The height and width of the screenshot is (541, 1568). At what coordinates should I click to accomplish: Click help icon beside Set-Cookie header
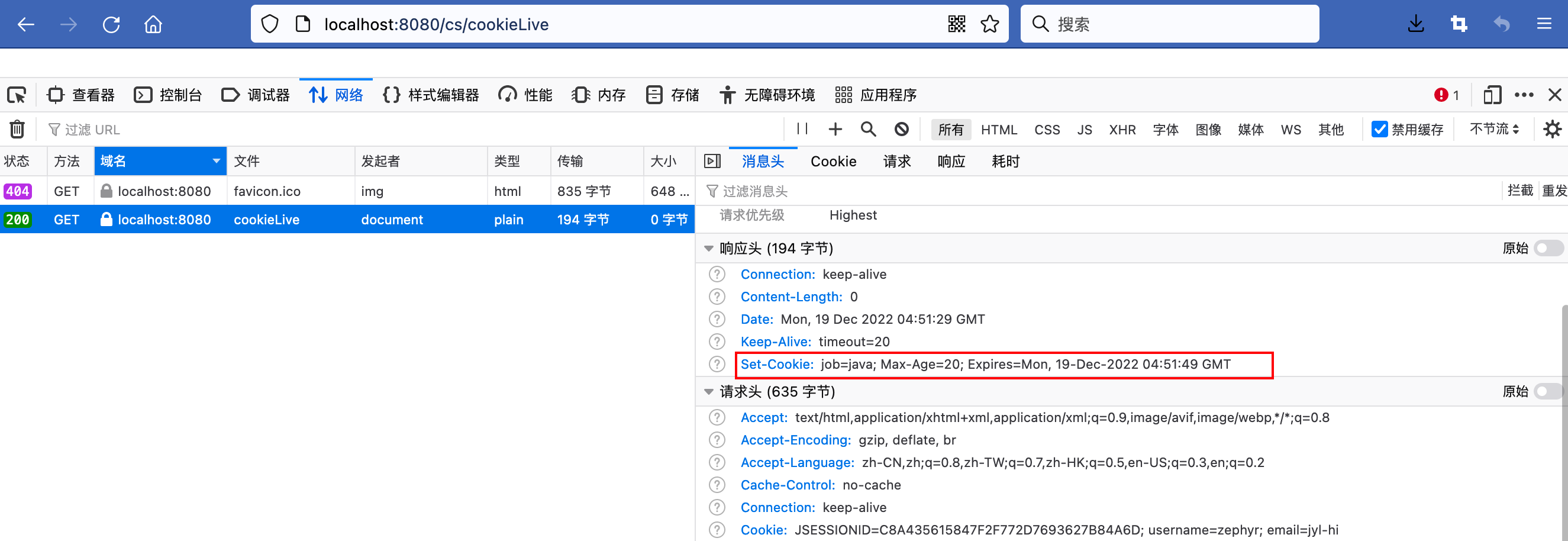[717, 365]
